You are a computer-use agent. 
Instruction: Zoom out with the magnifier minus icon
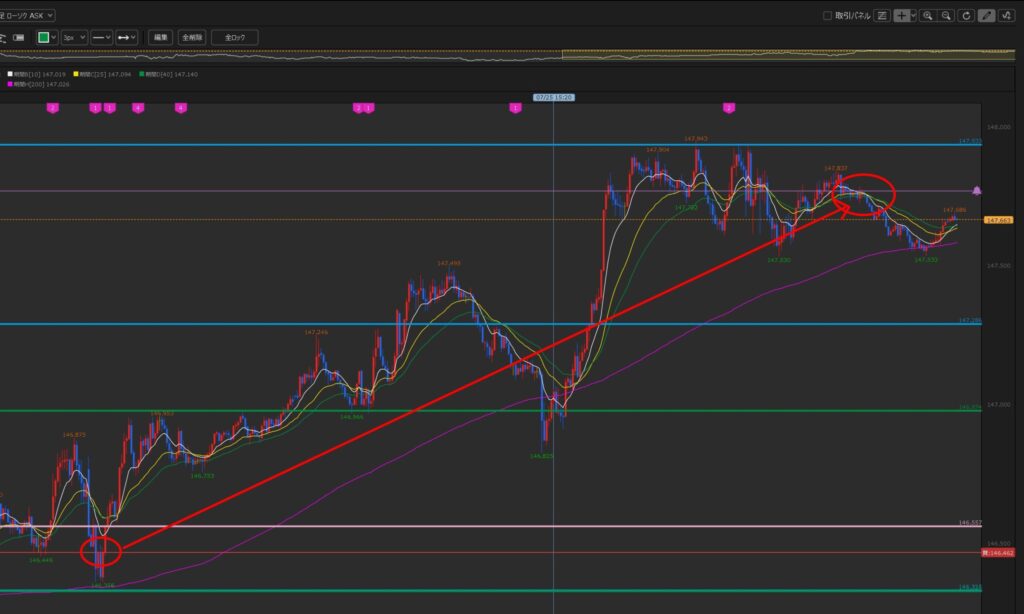pyautogui.click(x=946, y=15)
